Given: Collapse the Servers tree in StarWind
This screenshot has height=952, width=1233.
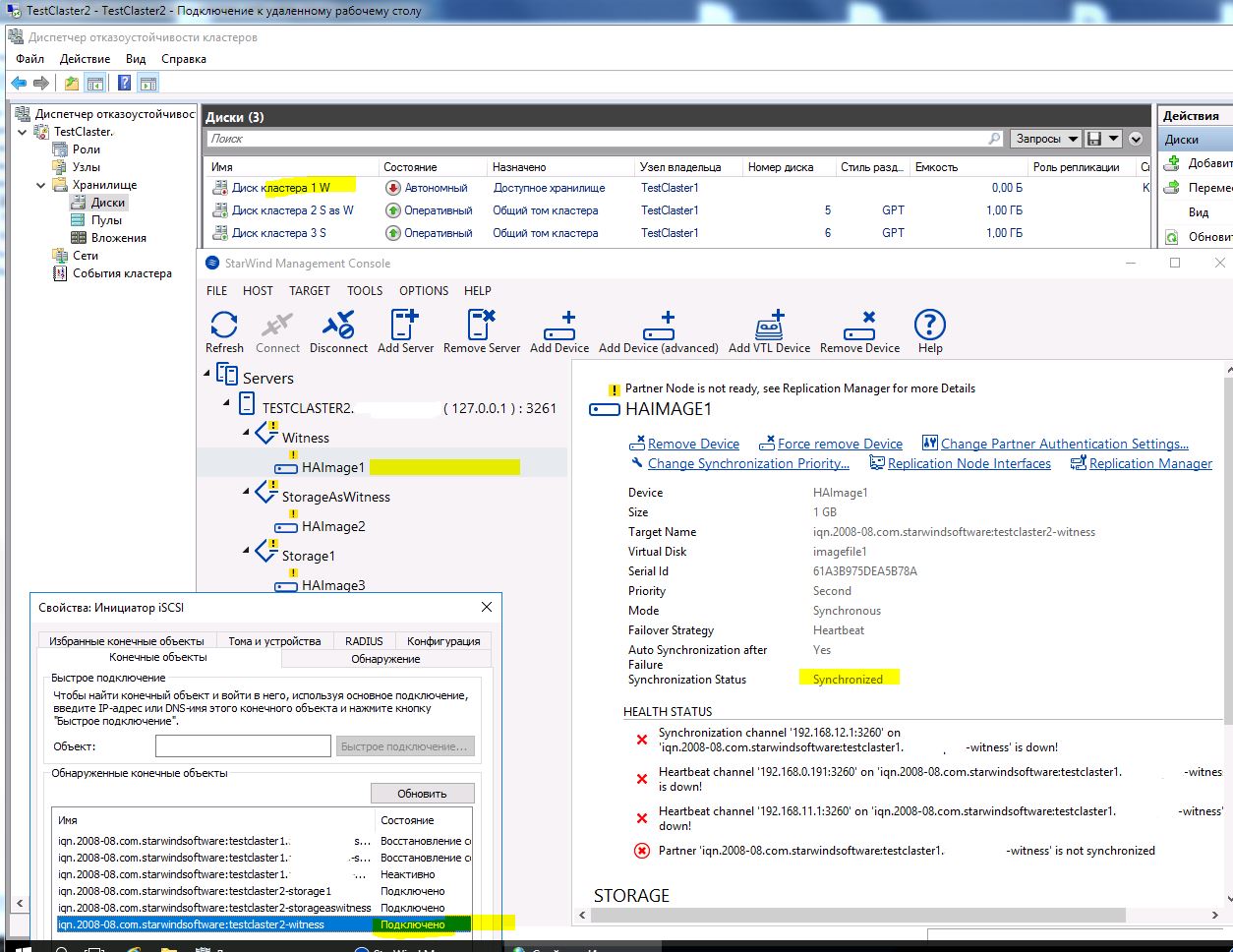Looking at the screenshot, I should pyautogui.click(x=207, y=374).
